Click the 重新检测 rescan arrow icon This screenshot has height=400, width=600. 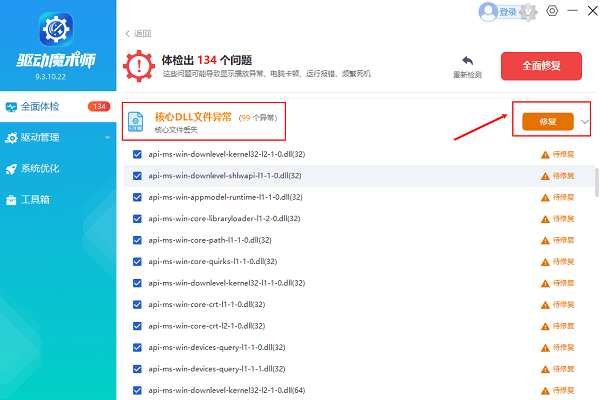467,60
